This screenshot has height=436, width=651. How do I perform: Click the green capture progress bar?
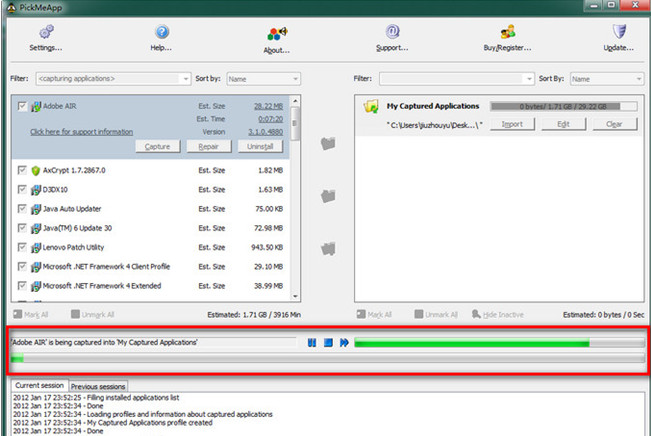(470, 343)
